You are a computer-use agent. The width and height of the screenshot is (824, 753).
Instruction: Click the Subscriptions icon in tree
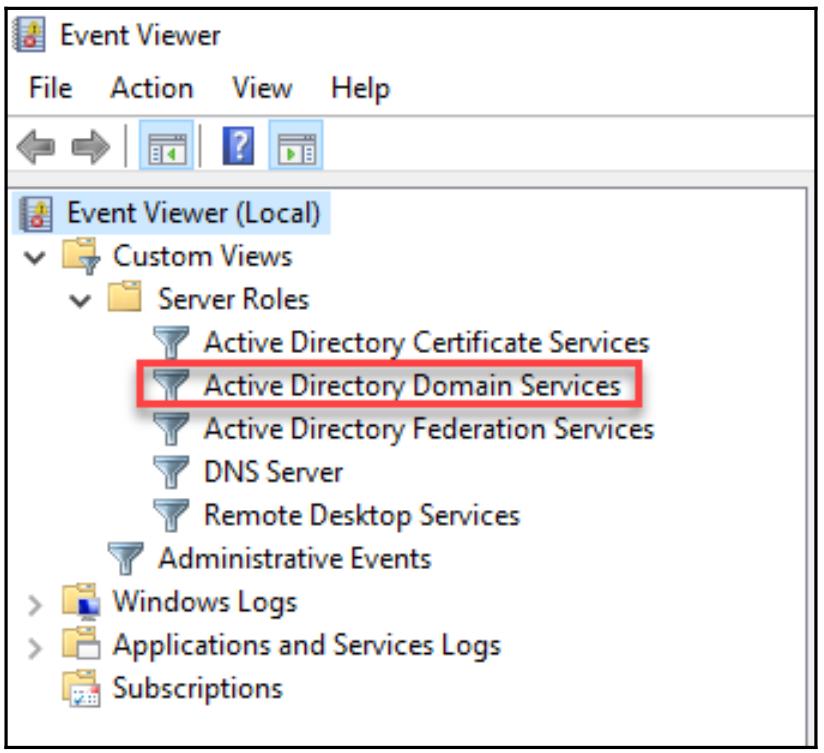[84, 689]
